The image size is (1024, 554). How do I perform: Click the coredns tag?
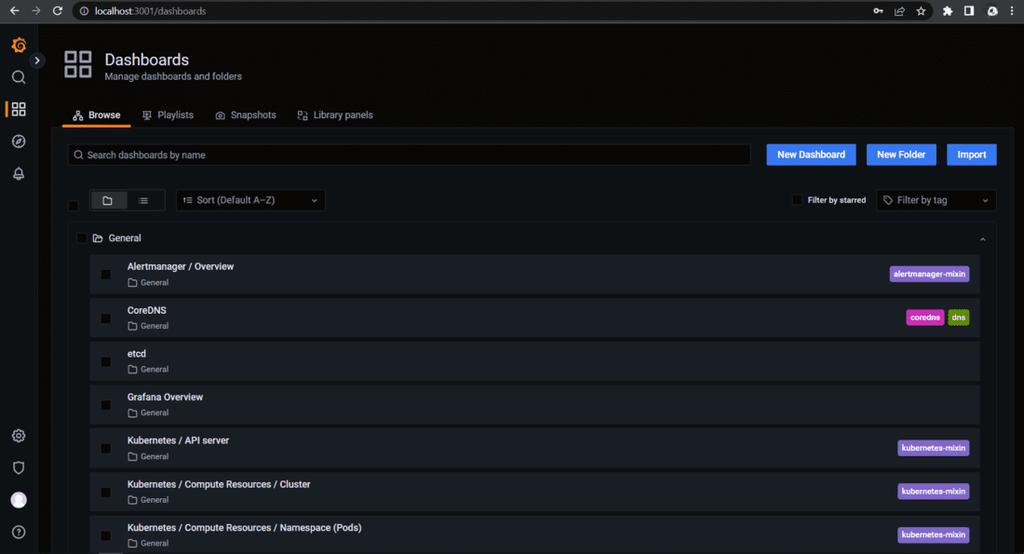925,318
